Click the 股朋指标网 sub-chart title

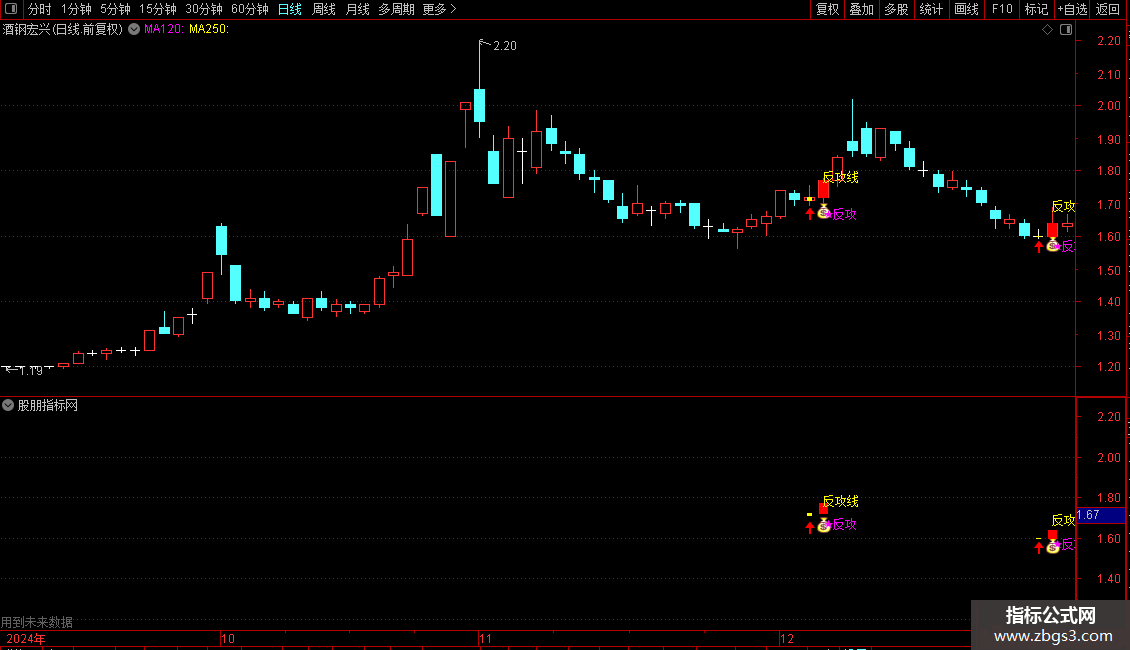pos(48,406)
